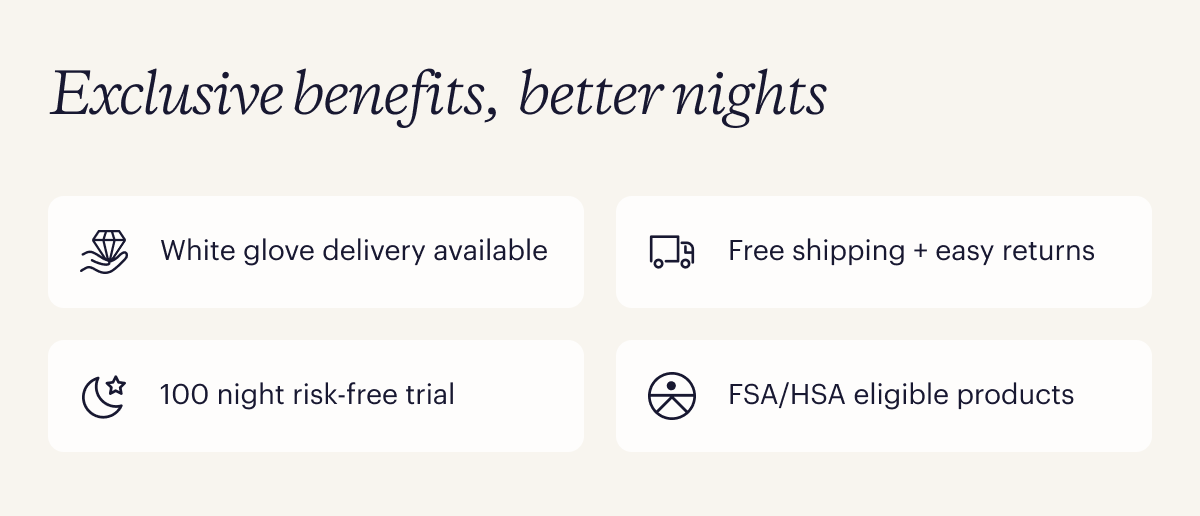Click the word trial in 100 night card

point(430,394)
